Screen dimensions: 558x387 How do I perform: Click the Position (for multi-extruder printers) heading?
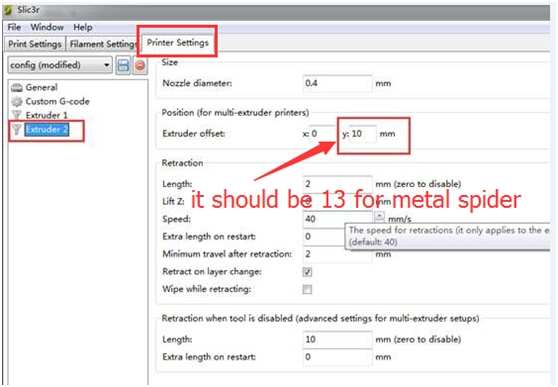click(x=235, y=113)
